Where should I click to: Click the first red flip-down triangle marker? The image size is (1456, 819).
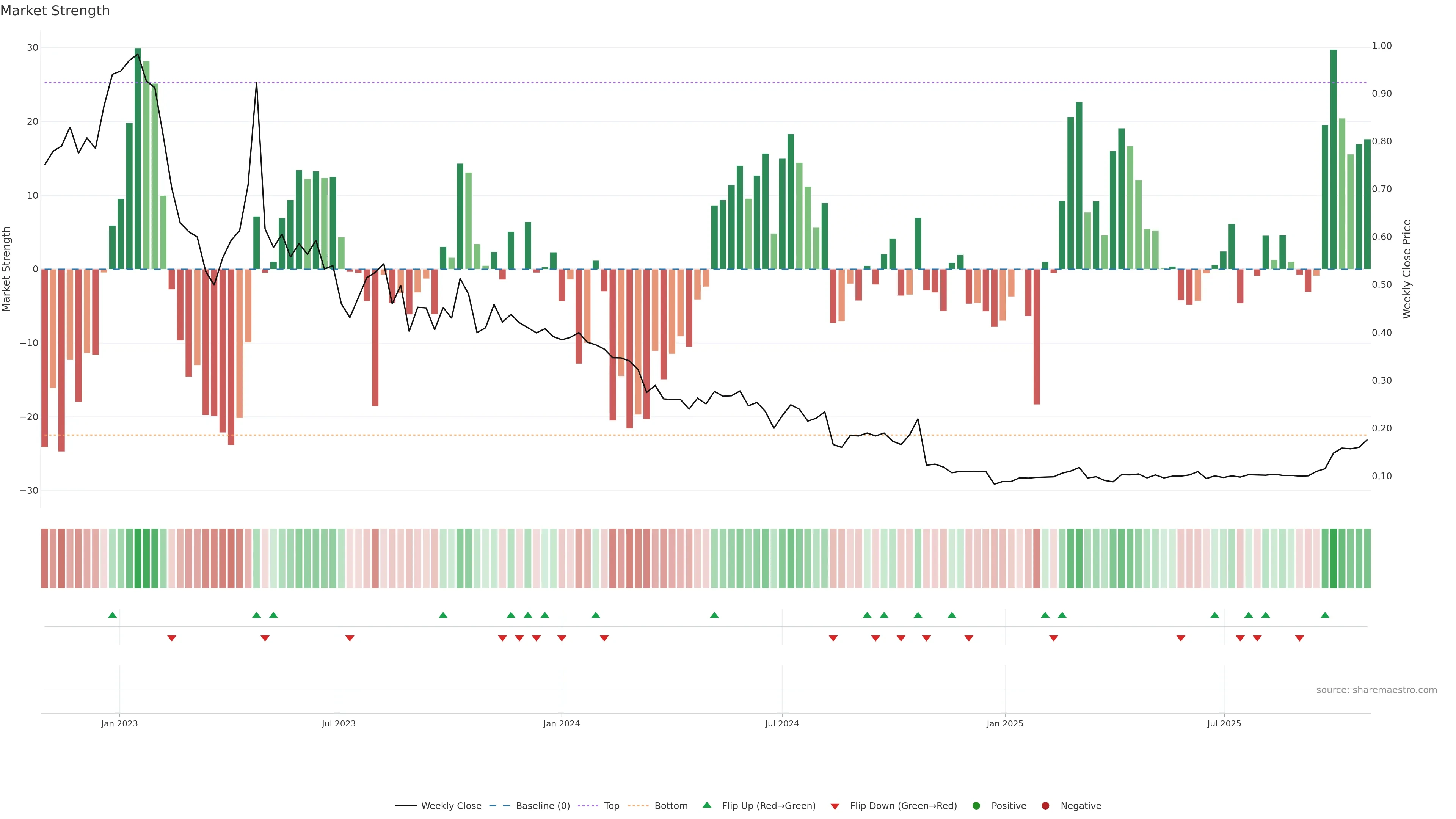pyautogui.click(x=172, y=638)
